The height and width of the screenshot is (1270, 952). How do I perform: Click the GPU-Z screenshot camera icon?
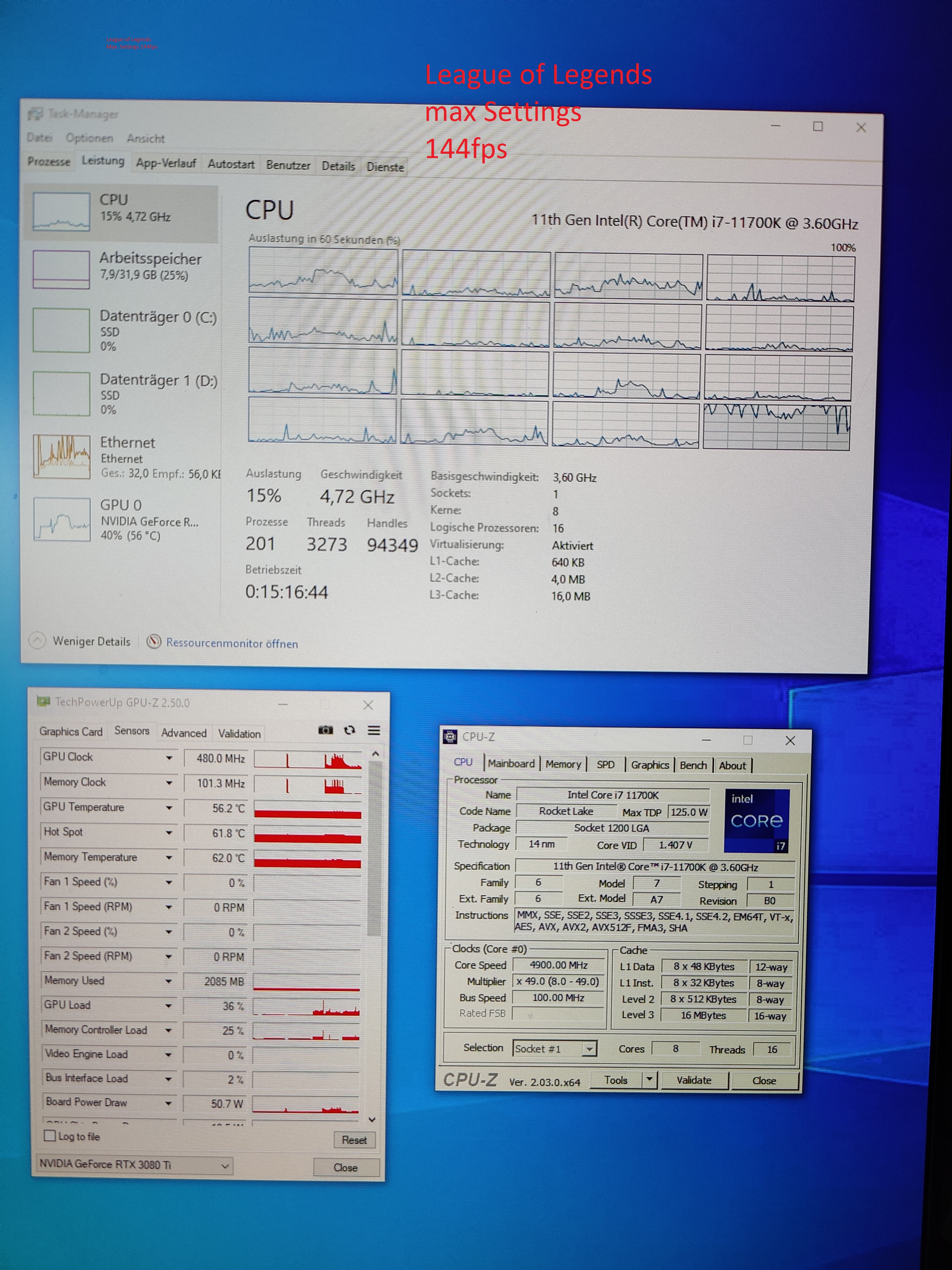pos(325,730)
